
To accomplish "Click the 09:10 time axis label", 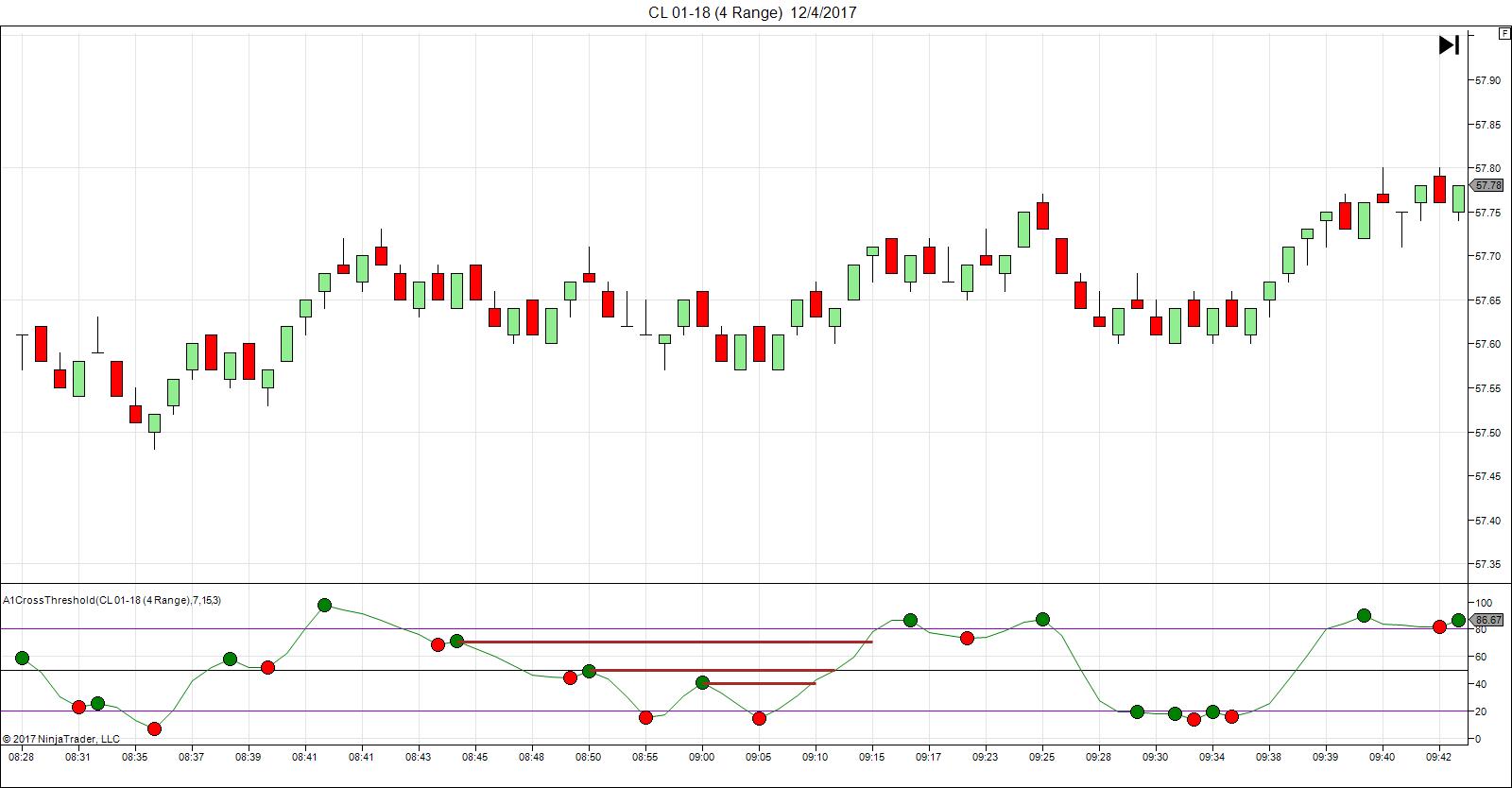I will pyautogui.click(x=816, y=757).
